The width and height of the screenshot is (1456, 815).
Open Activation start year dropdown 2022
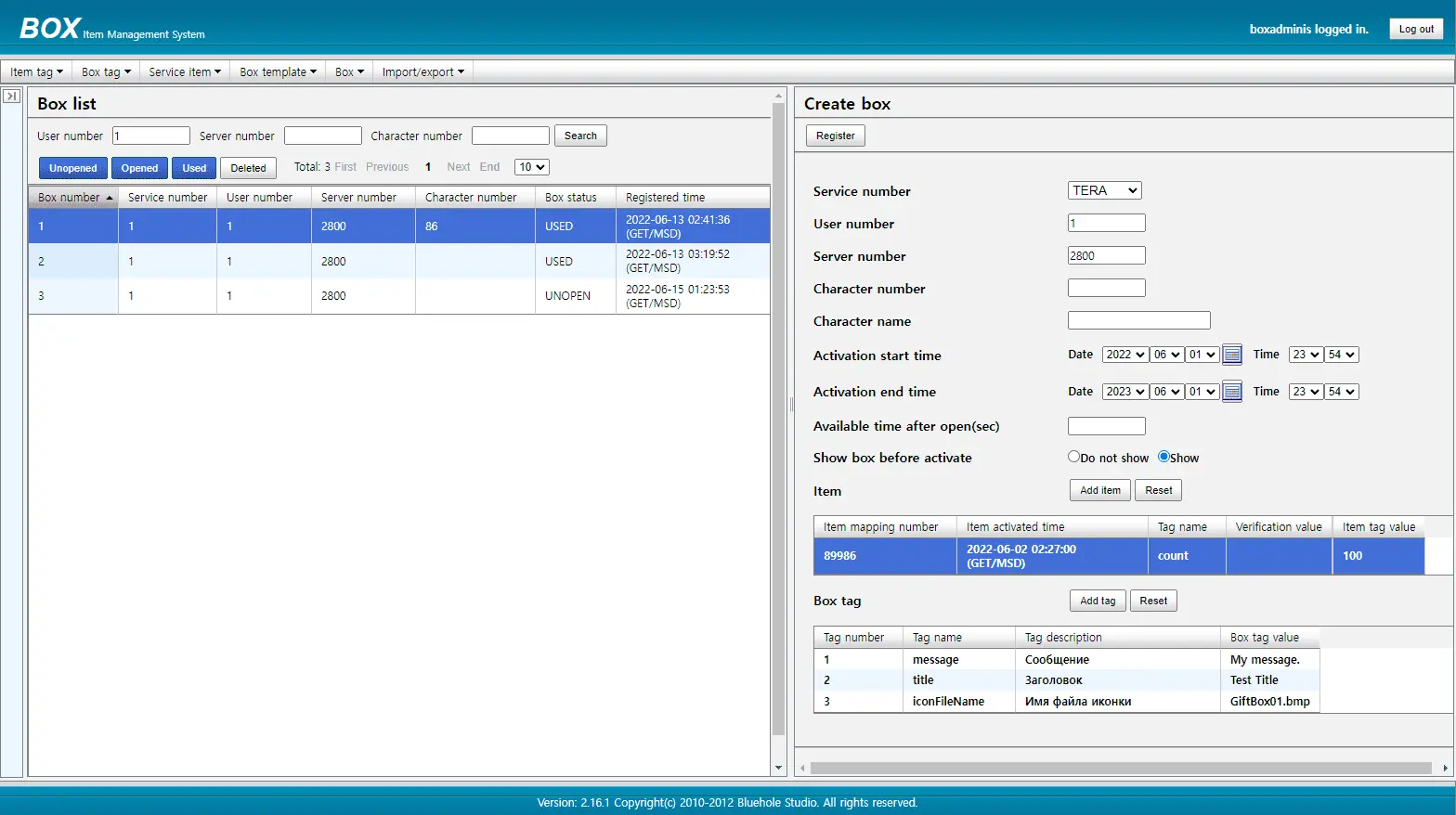(x=1125, y=355)
